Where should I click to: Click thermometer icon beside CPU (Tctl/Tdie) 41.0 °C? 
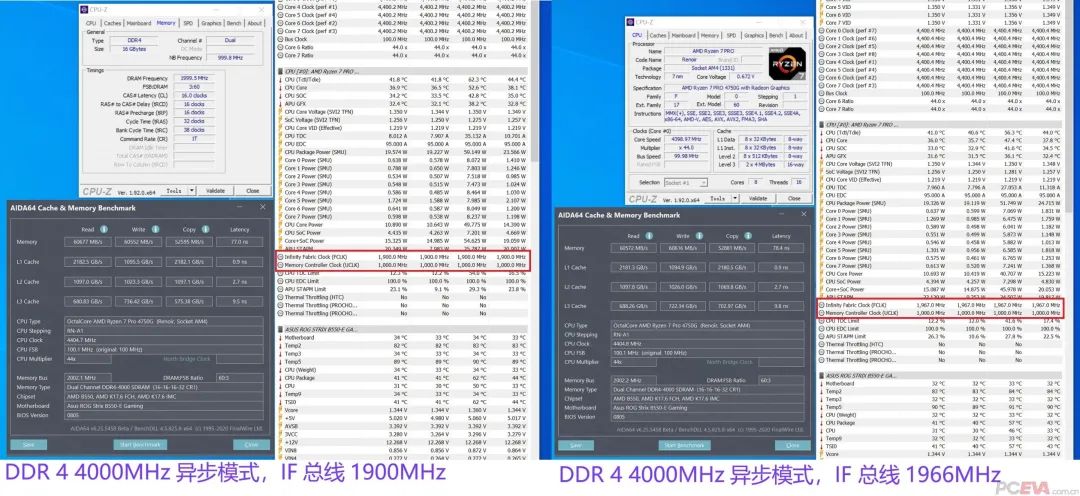pos(821,132)
